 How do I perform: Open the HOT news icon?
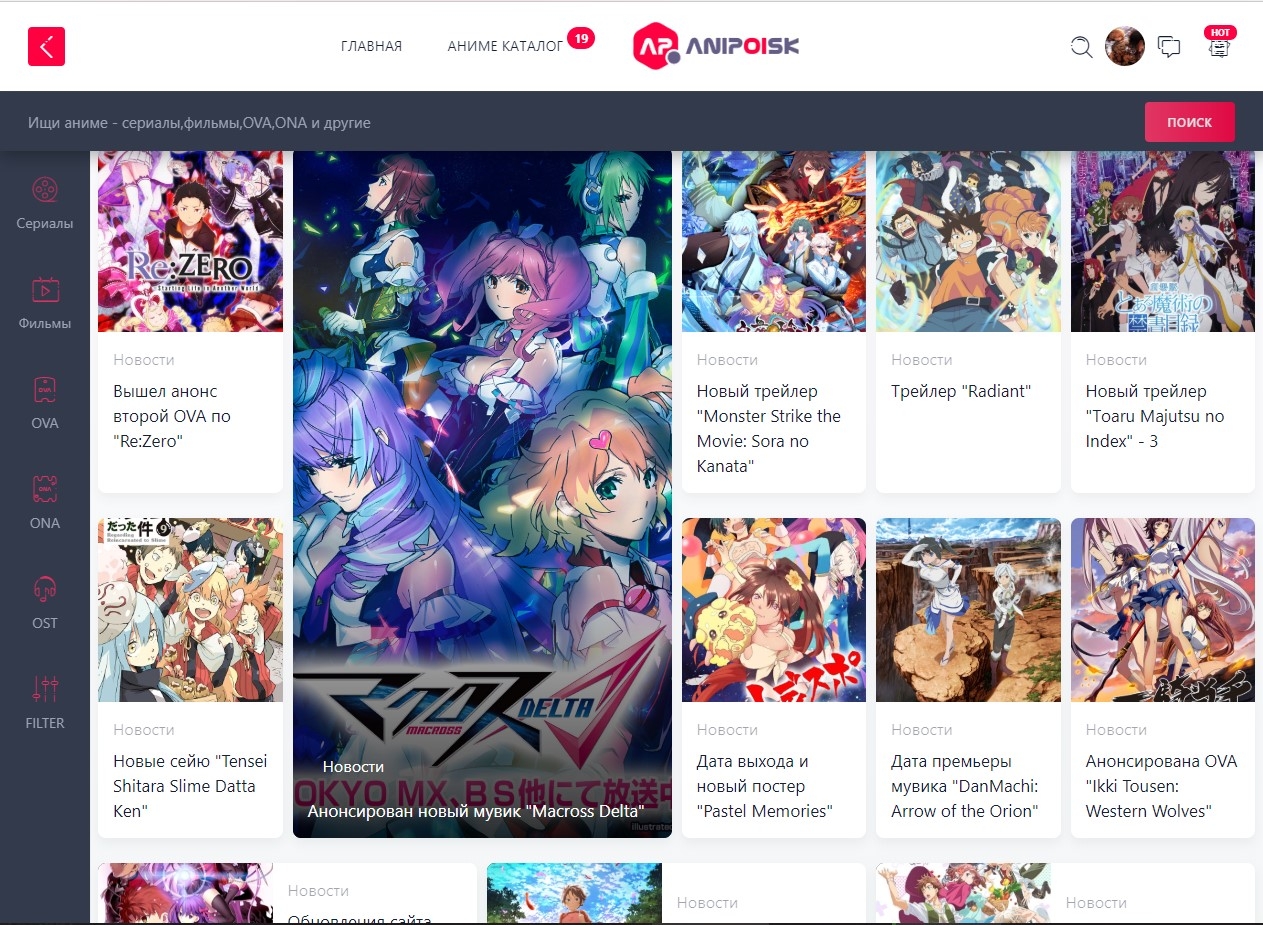tap(1219, 45)
